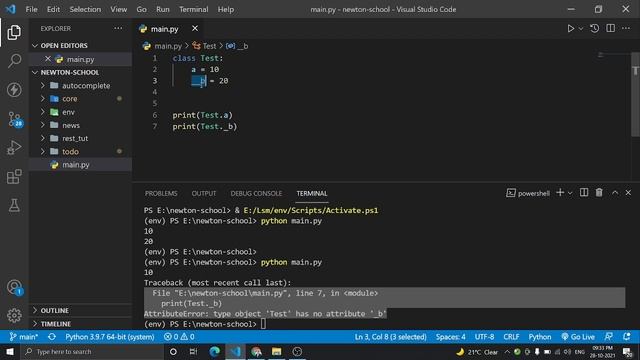Click the Test class breadcrumb
Image resolution: width=640 pixels, height=360 pixels.
point(204,46)
